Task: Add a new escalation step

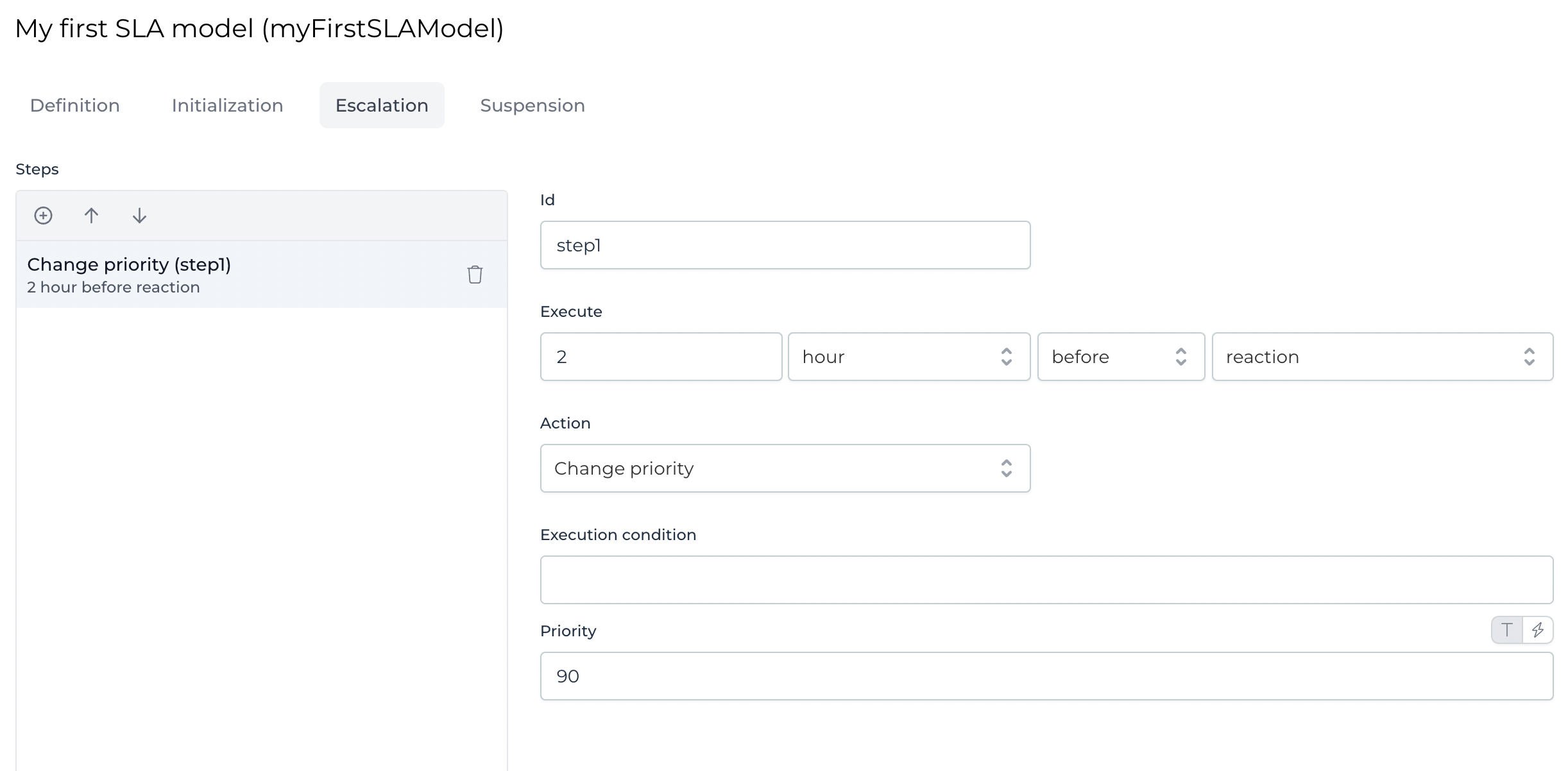Action: point(42,216)
